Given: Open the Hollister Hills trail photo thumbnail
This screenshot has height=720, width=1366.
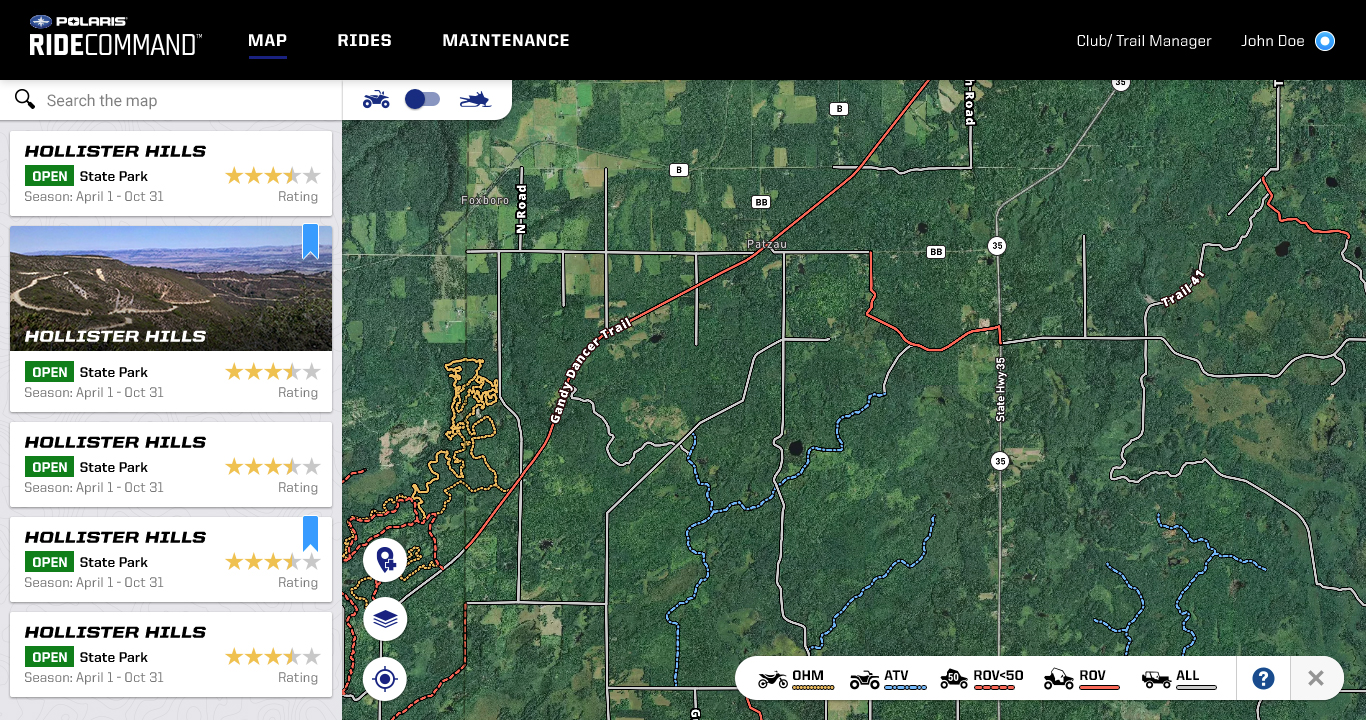Looking at the screenshot, I should (x=171, y=288).
